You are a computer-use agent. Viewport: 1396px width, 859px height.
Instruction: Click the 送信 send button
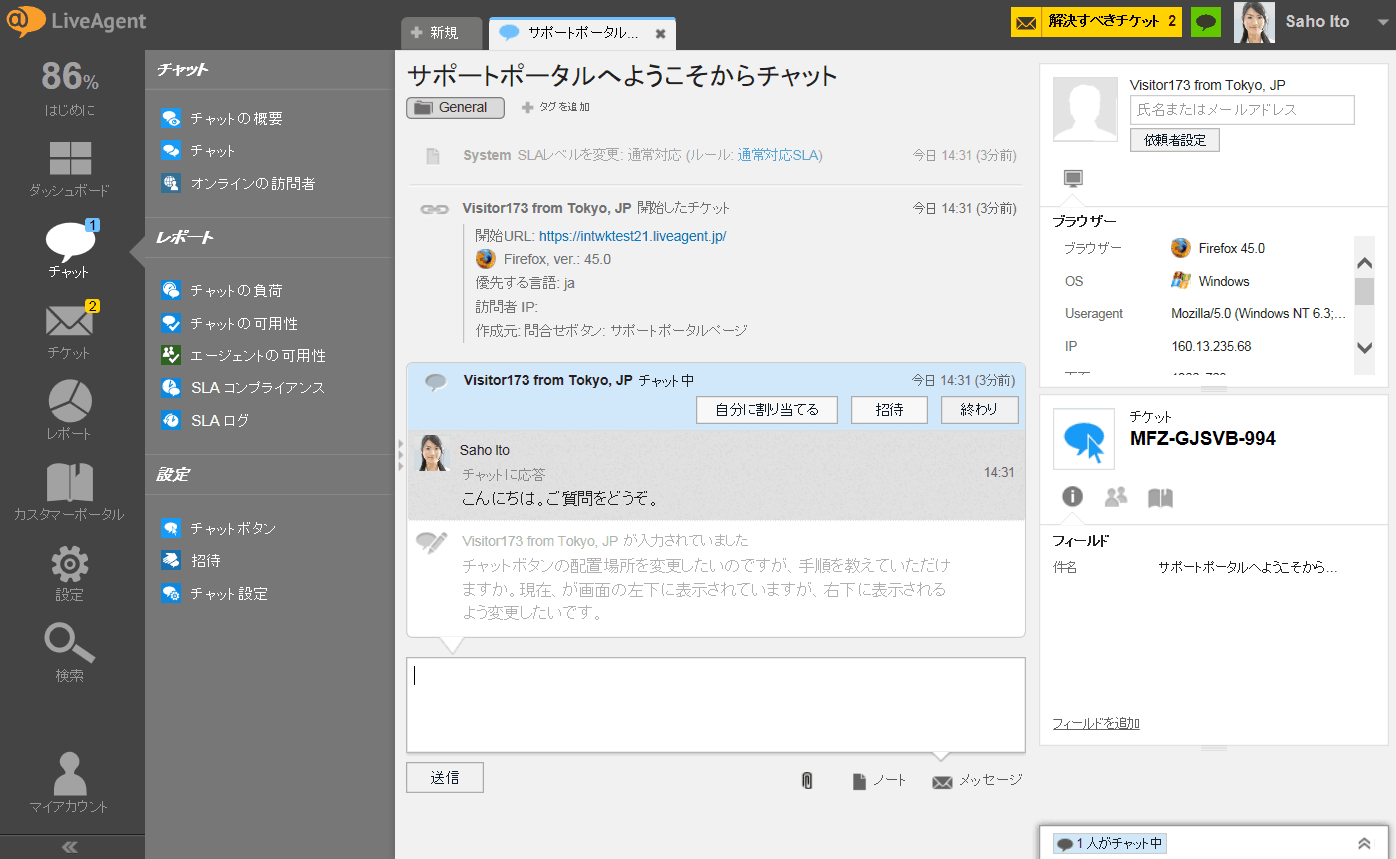[x=445, y=778]
